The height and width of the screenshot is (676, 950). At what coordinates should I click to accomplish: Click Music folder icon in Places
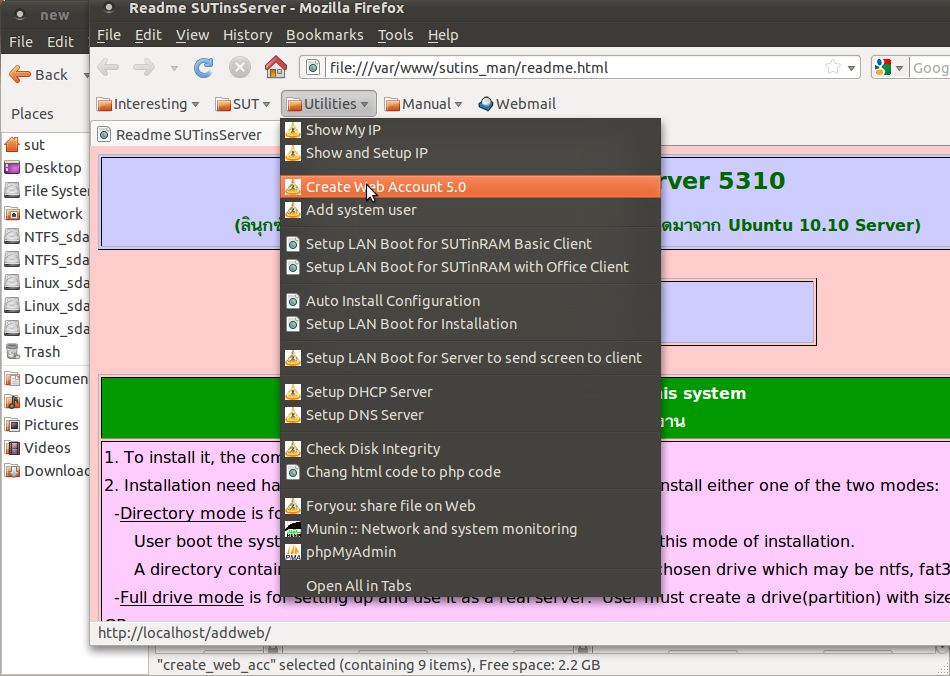(12, 402)
